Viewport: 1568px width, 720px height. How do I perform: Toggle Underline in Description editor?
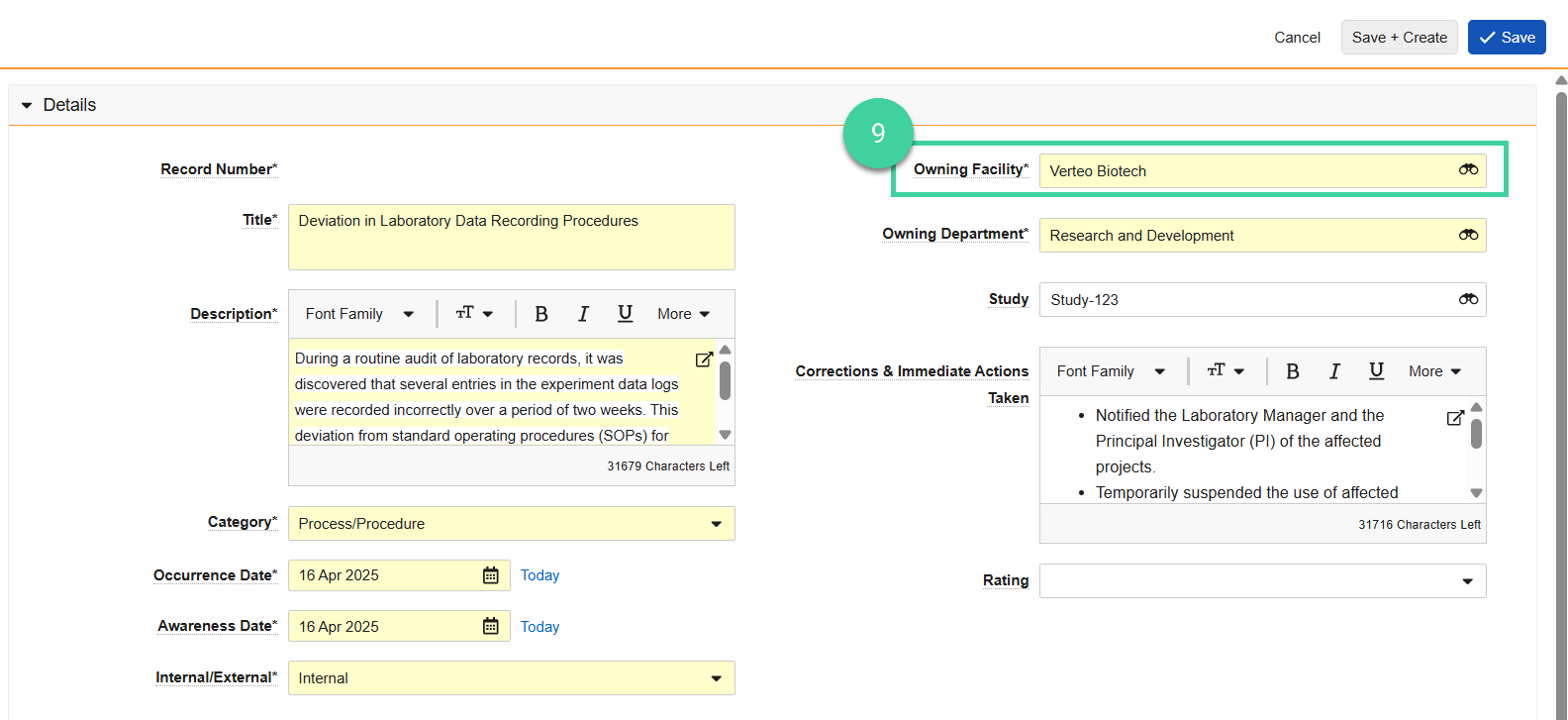coord(625,314)
